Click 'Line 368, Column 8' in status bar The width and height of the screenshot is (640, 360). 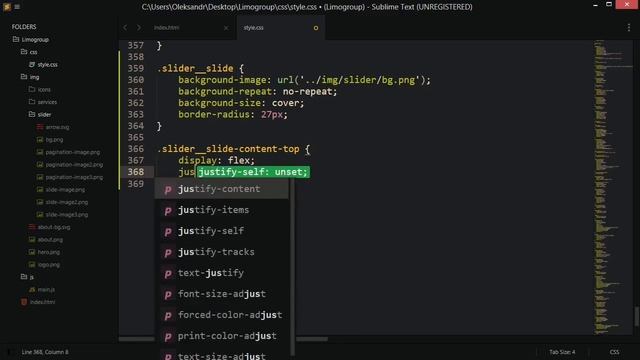45,352
